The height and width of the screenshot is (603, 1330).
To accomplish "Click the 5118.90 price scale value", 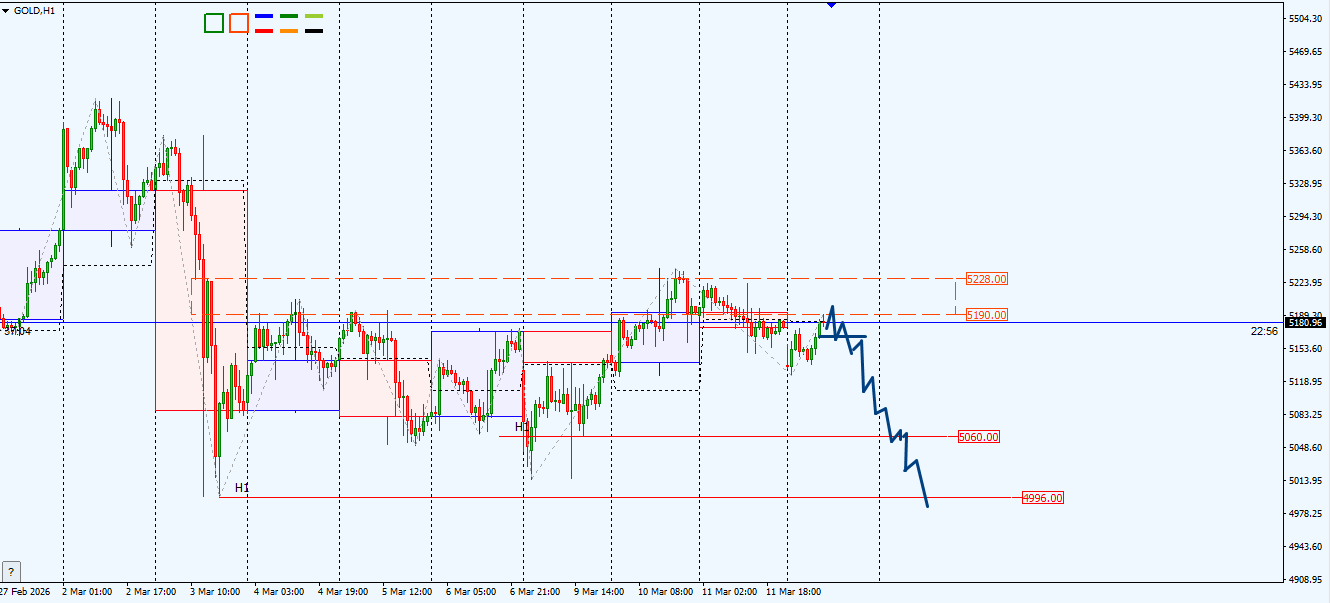I will [1307, 382].
